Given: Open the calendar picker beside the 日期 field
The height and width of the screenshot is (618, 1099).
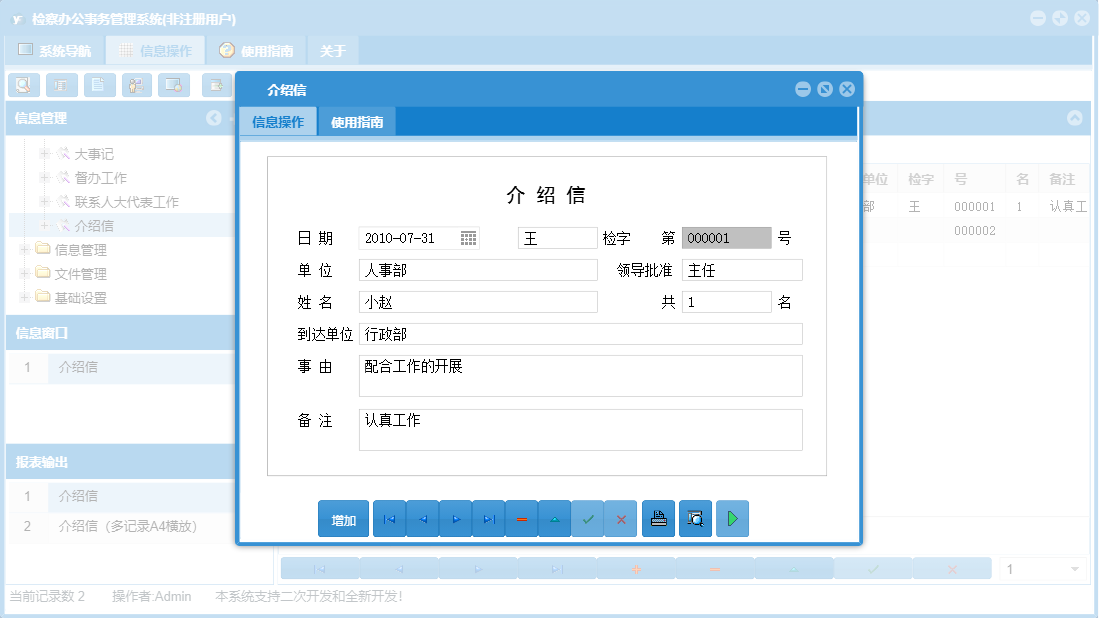Looking at the screenshot, I should click(467, 237).
